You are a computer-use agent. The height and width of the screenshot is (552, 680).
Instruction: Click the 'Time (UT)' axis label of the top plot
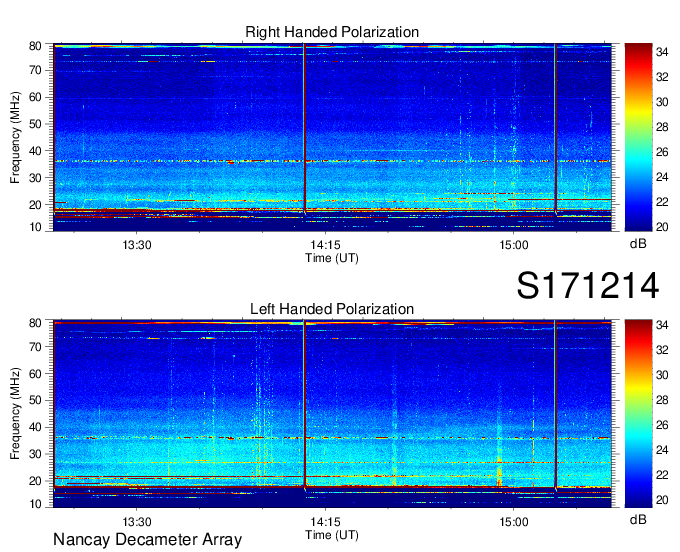point(332,258)
